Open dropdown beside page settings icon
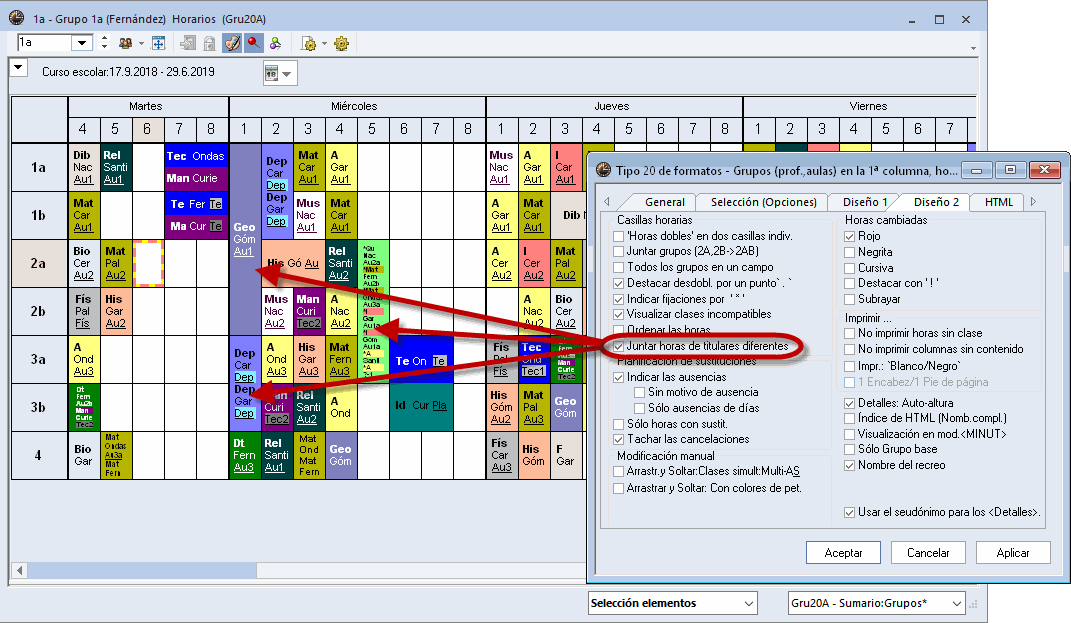1071x623 pixels. (324, 44)
